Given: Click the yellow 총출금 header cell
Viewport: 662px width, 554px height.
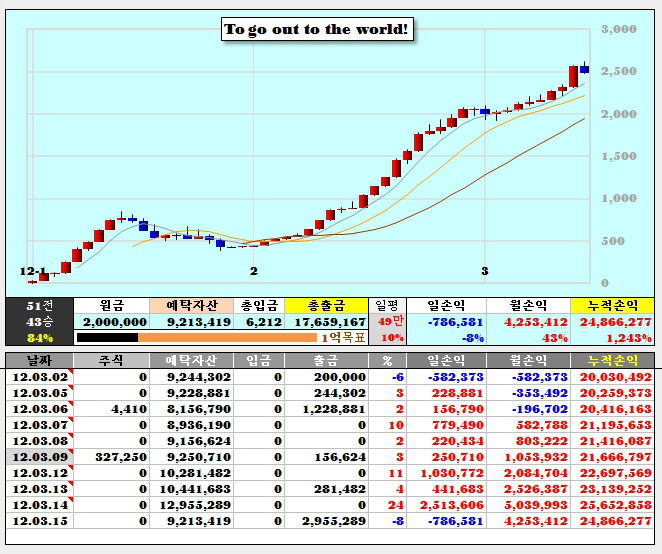Looking at the screenshot, I should (x=326, y=306).
